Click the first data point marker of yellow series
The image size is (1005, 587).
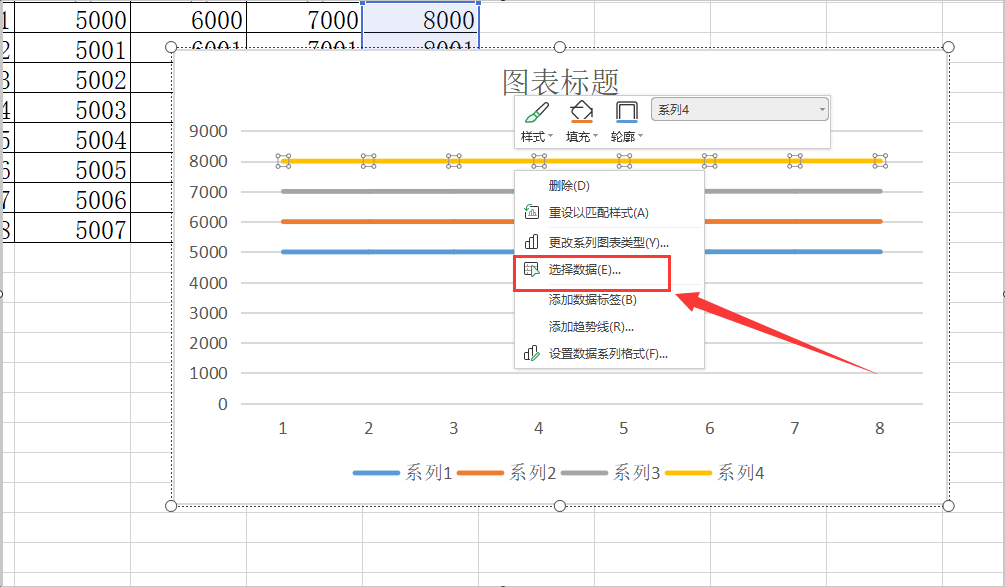click(x=283, y=161)
